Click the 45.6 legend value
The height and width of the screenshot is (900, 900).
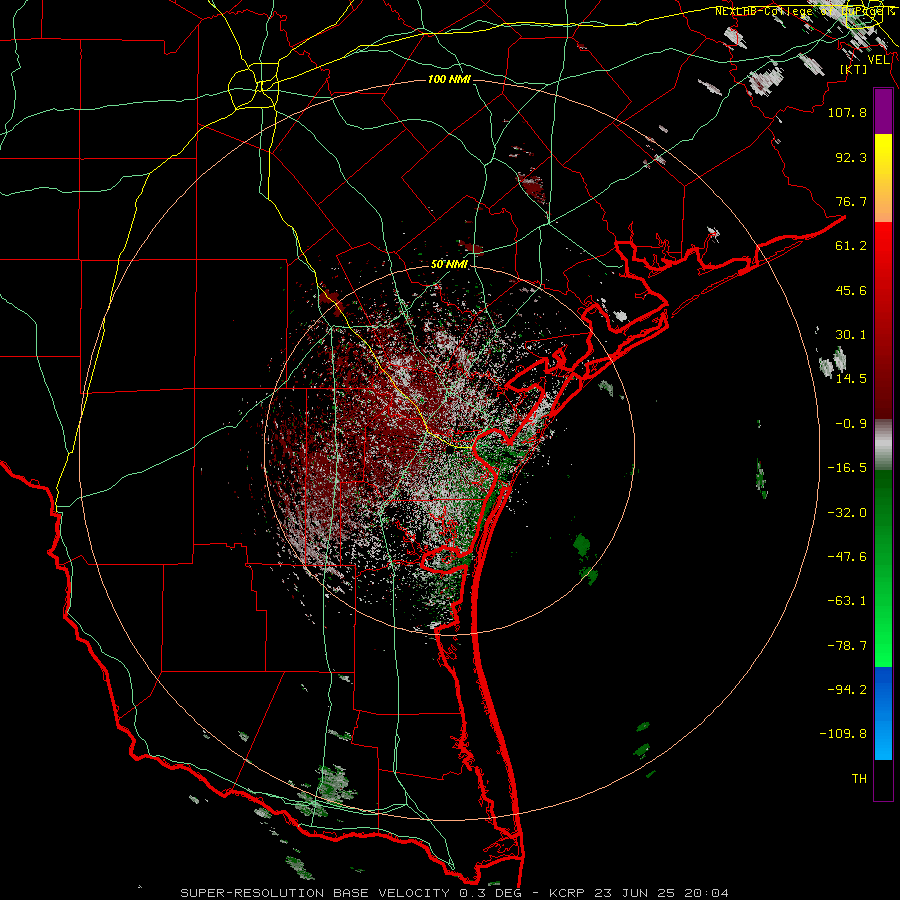coord(851,290)
